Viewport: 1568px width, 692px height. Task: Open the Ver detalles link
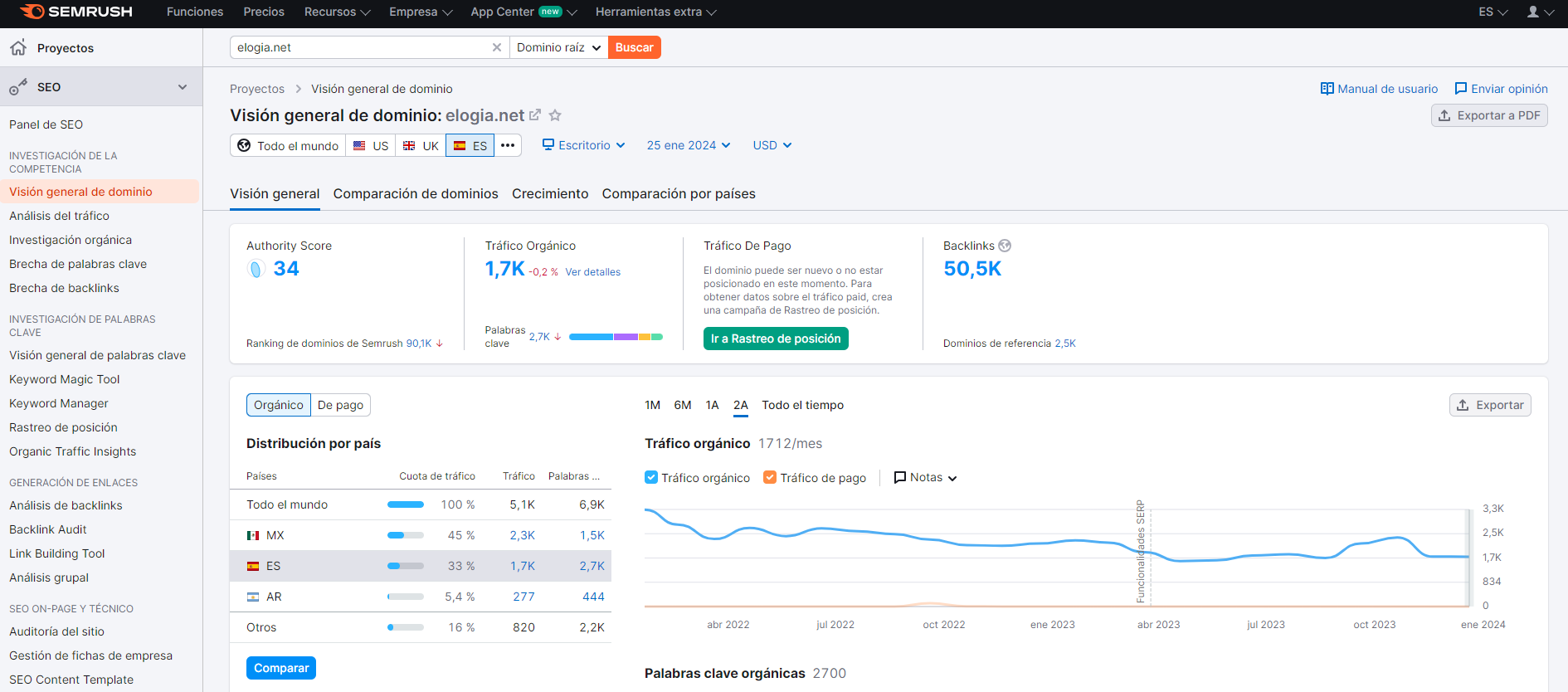[592, 272]
